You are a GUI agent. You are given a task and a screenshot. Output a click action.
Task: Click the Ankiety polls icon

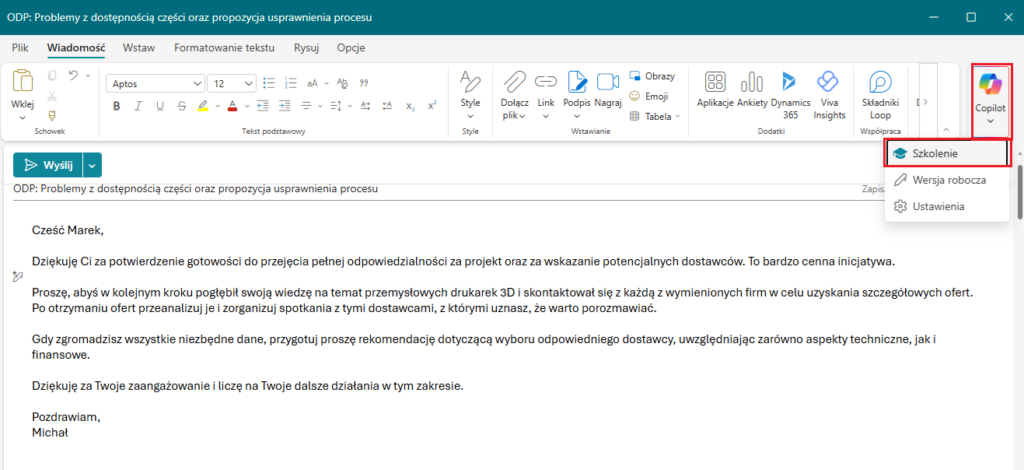752,84
